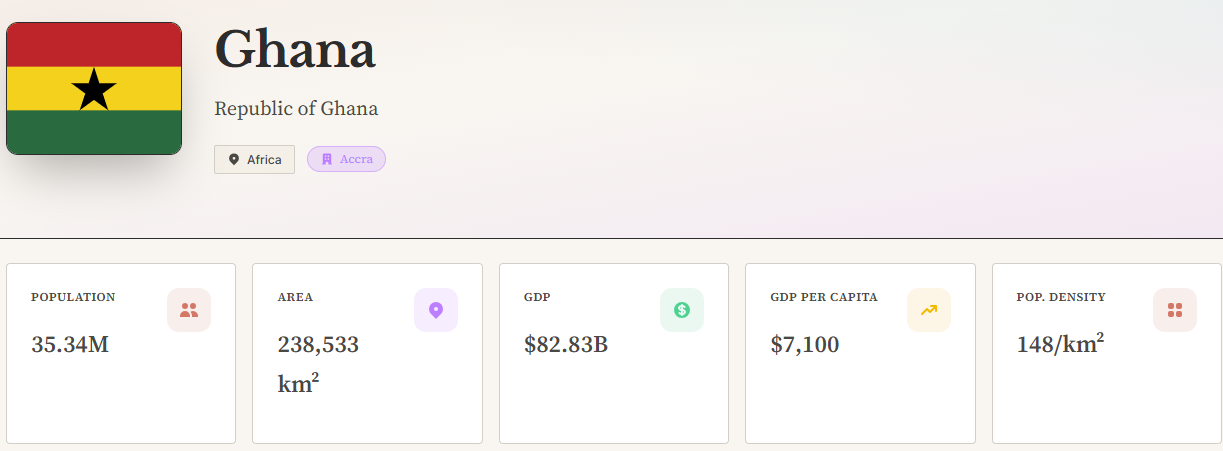Open the GDP Per Capita stat card
1223x451 pixels.
tap(860, 353)
